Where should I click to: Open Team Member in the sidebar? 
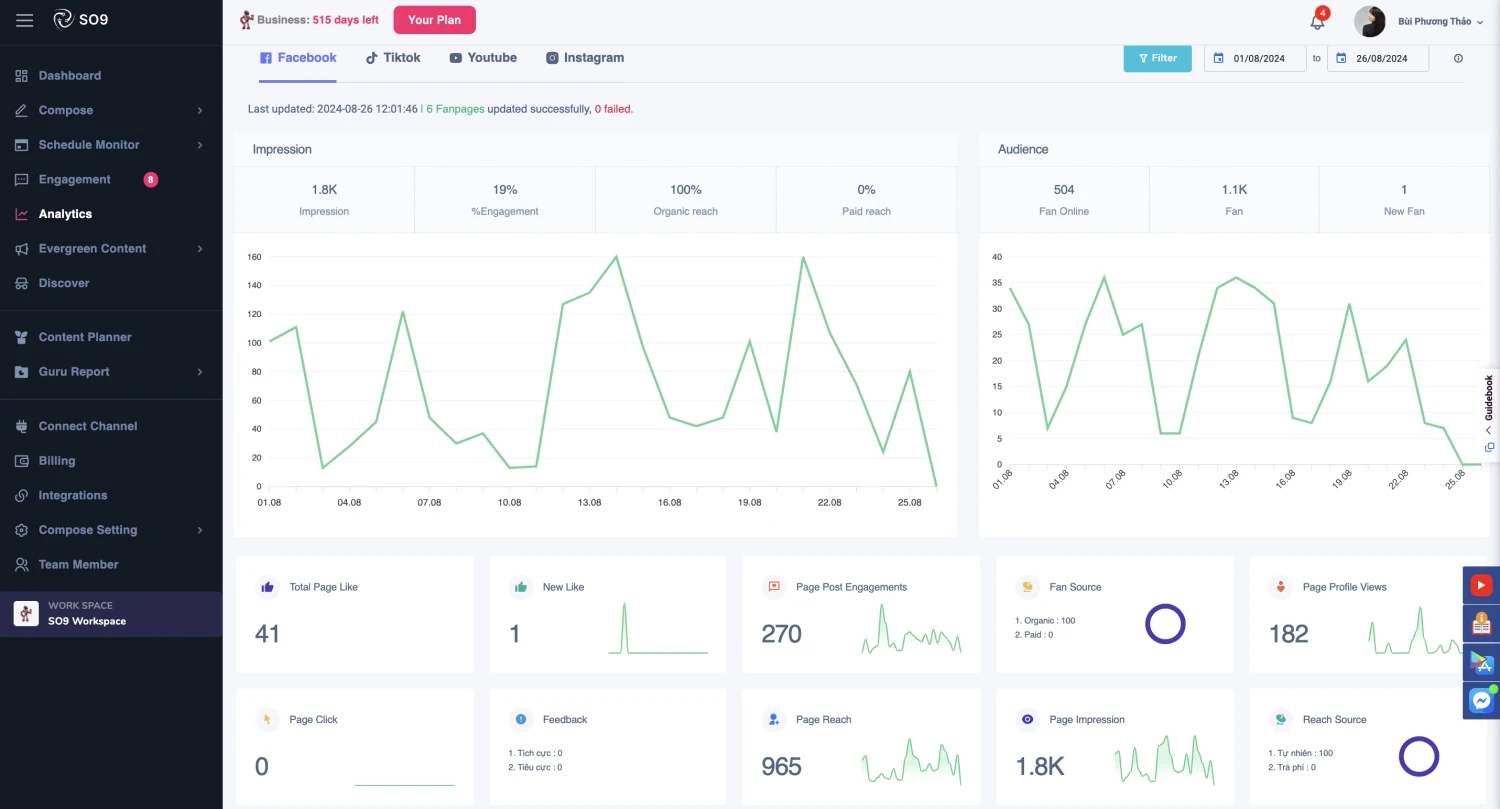tap(78, 565)
